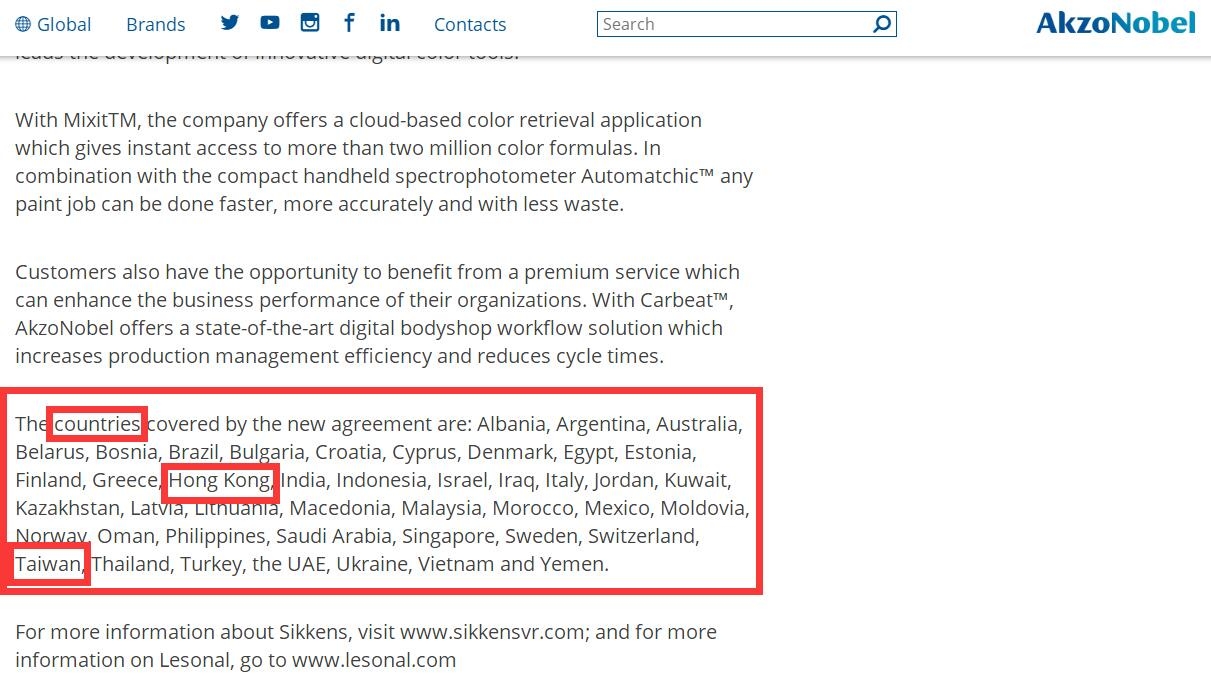Image resolution: width=1211 pixels, height=692 pixels.
Task: Click the globe icon beside Global
Action: point(23,25)
